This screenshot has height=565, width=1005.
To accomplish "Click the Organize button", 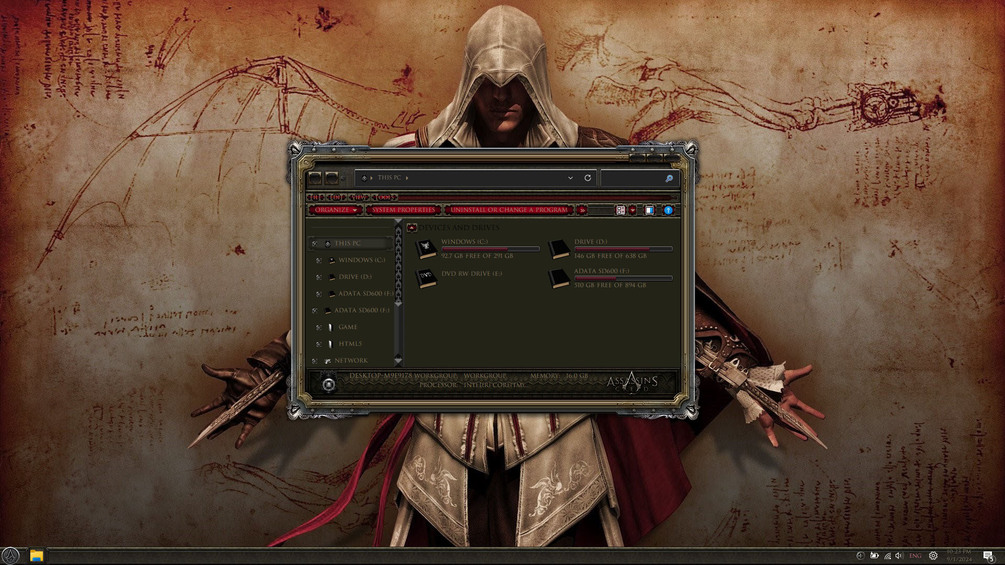I will [x=336, y=210].
